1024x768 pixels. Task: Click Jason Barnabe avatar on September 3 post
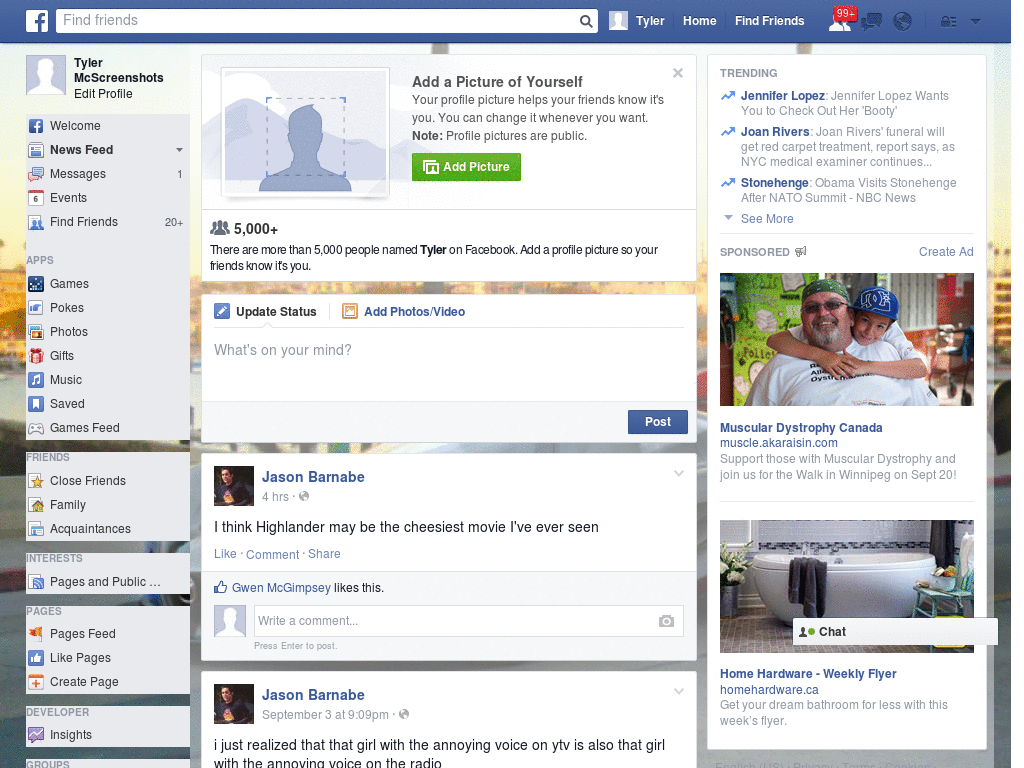click(x=234, y=704)
